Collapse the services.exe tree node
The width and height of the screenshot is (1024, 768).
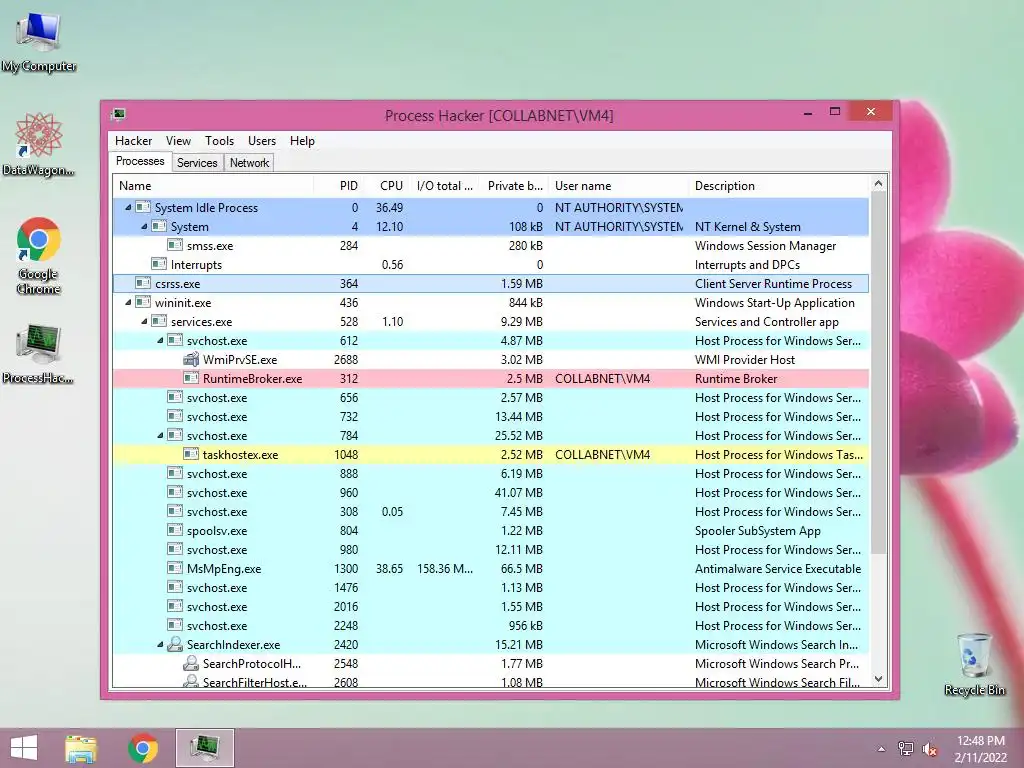[144, 321]
